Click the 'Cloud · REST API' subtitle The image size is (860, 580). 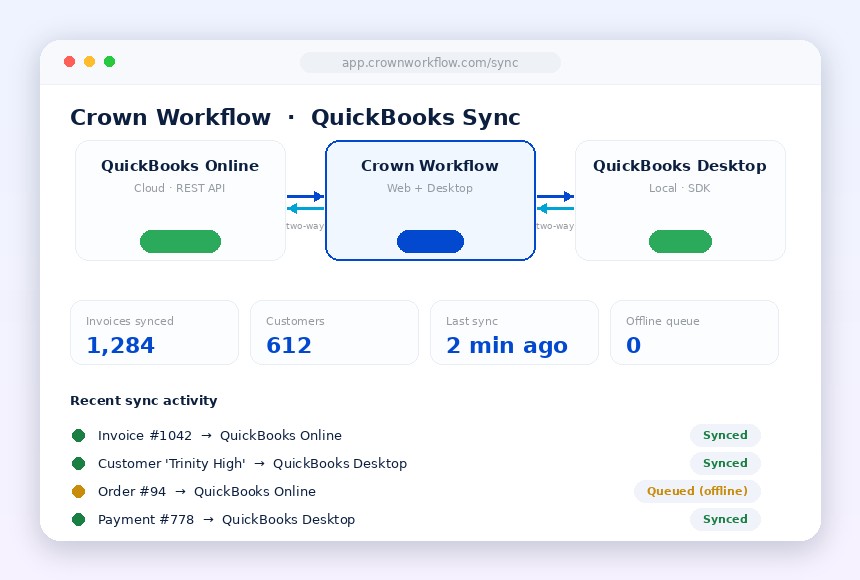pyautogui.click(x=179, y=188)
